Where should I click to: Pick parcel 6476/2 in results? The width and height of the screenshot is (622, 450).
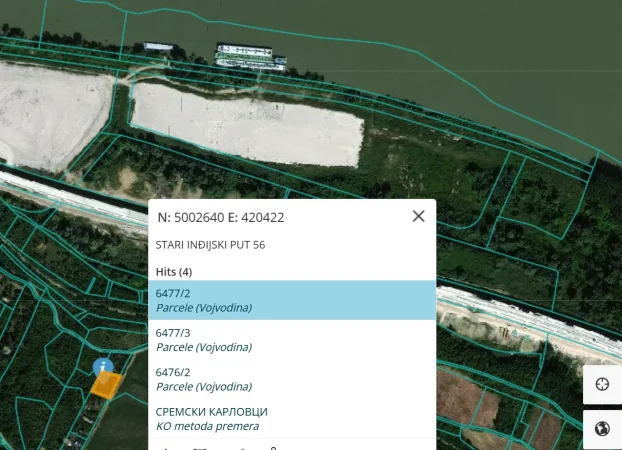[x=295, y=379]
